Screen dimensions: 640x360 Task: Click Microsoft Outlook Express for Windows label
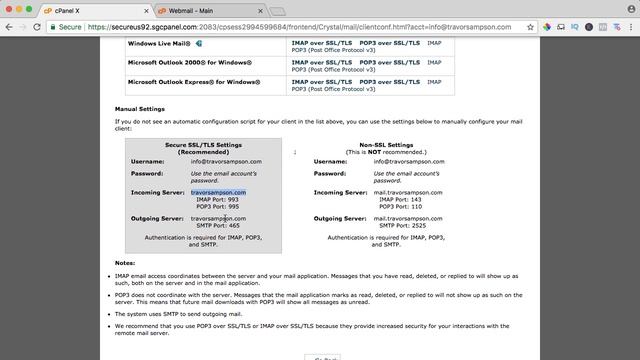point(194,82)
